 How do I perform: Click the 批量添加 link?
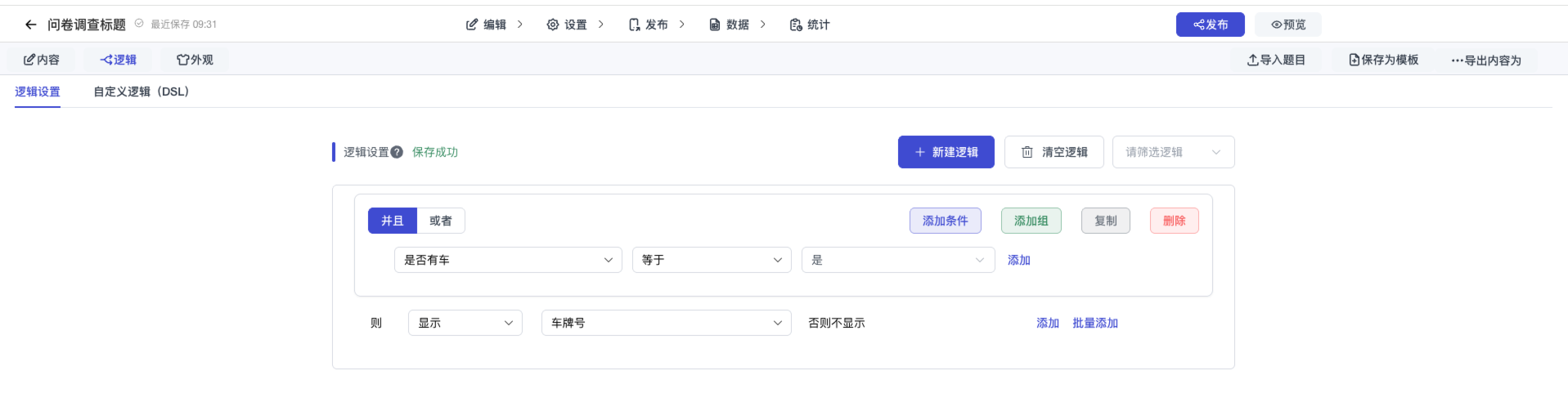coord(1094,323)
